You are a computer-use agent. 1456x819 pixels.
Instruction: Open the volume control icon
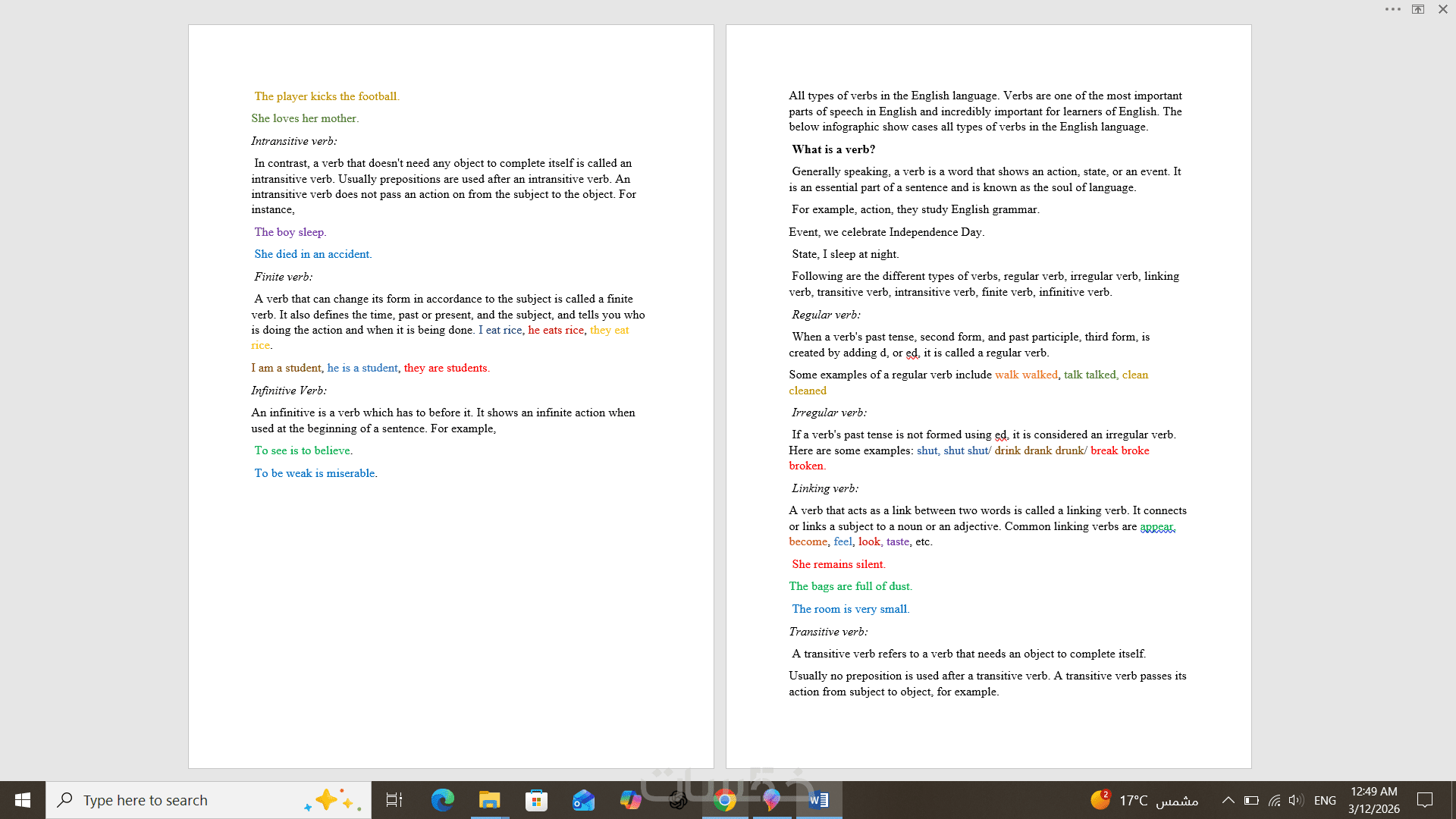click(1295, 800)
